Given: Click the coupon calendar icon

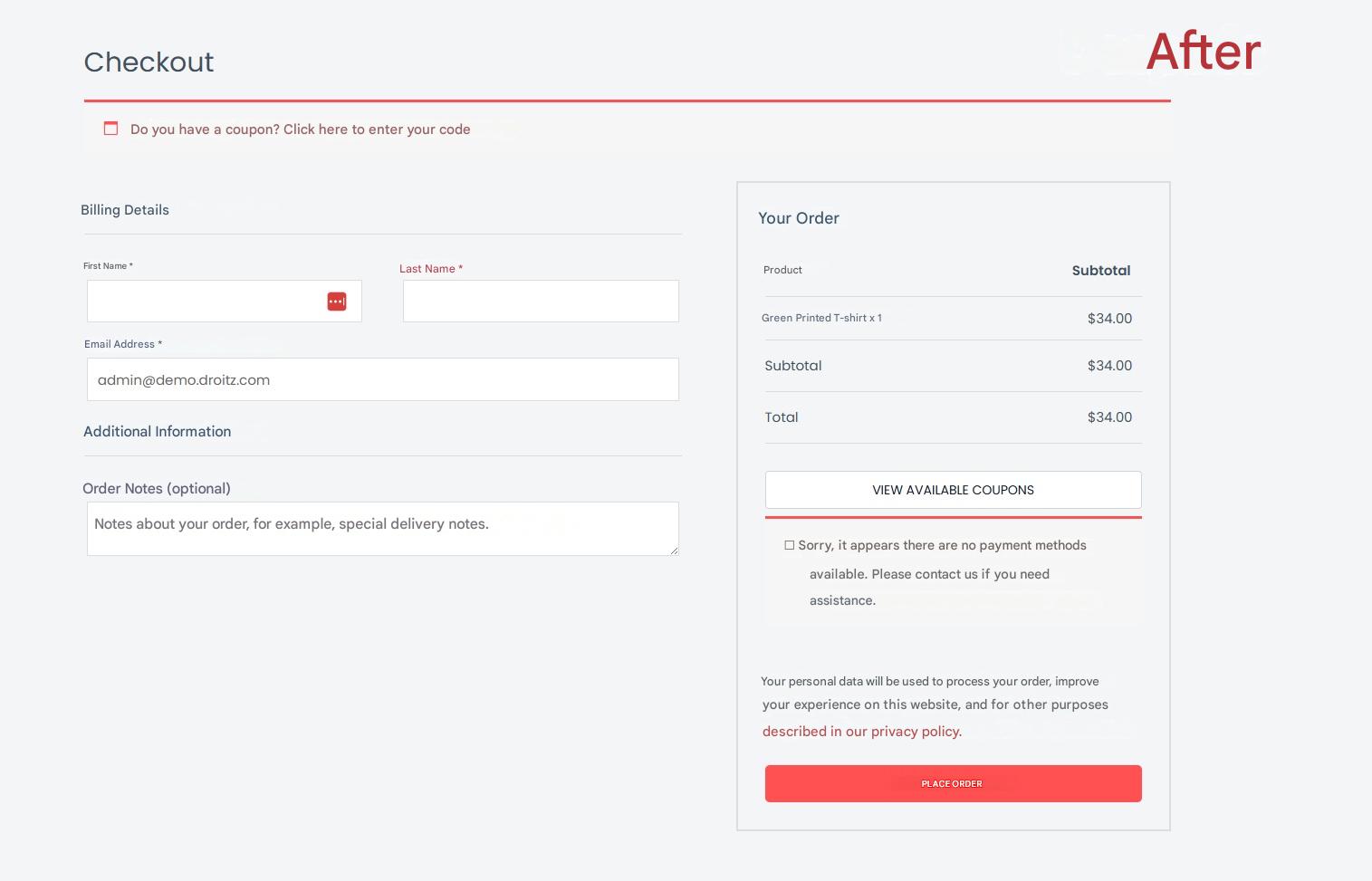Looking at the screenshot, I should click(x=110, y=129).
